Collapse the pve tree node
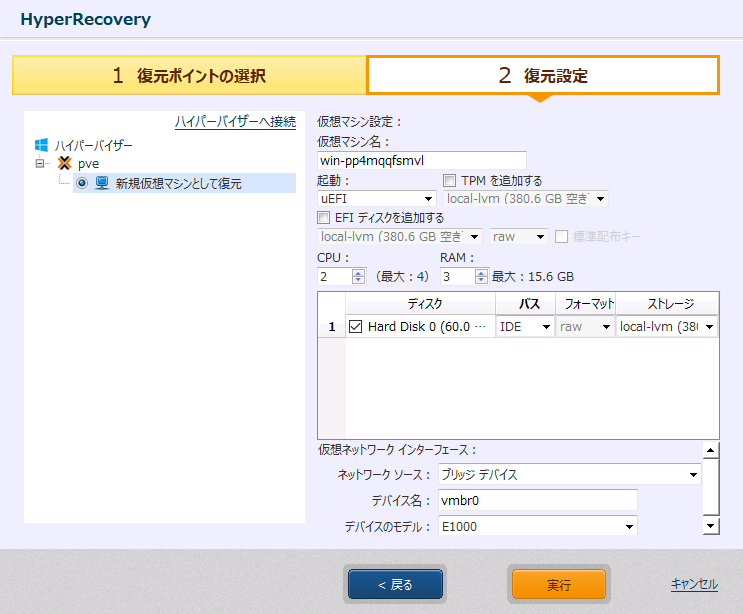 (x=41, y=163)
